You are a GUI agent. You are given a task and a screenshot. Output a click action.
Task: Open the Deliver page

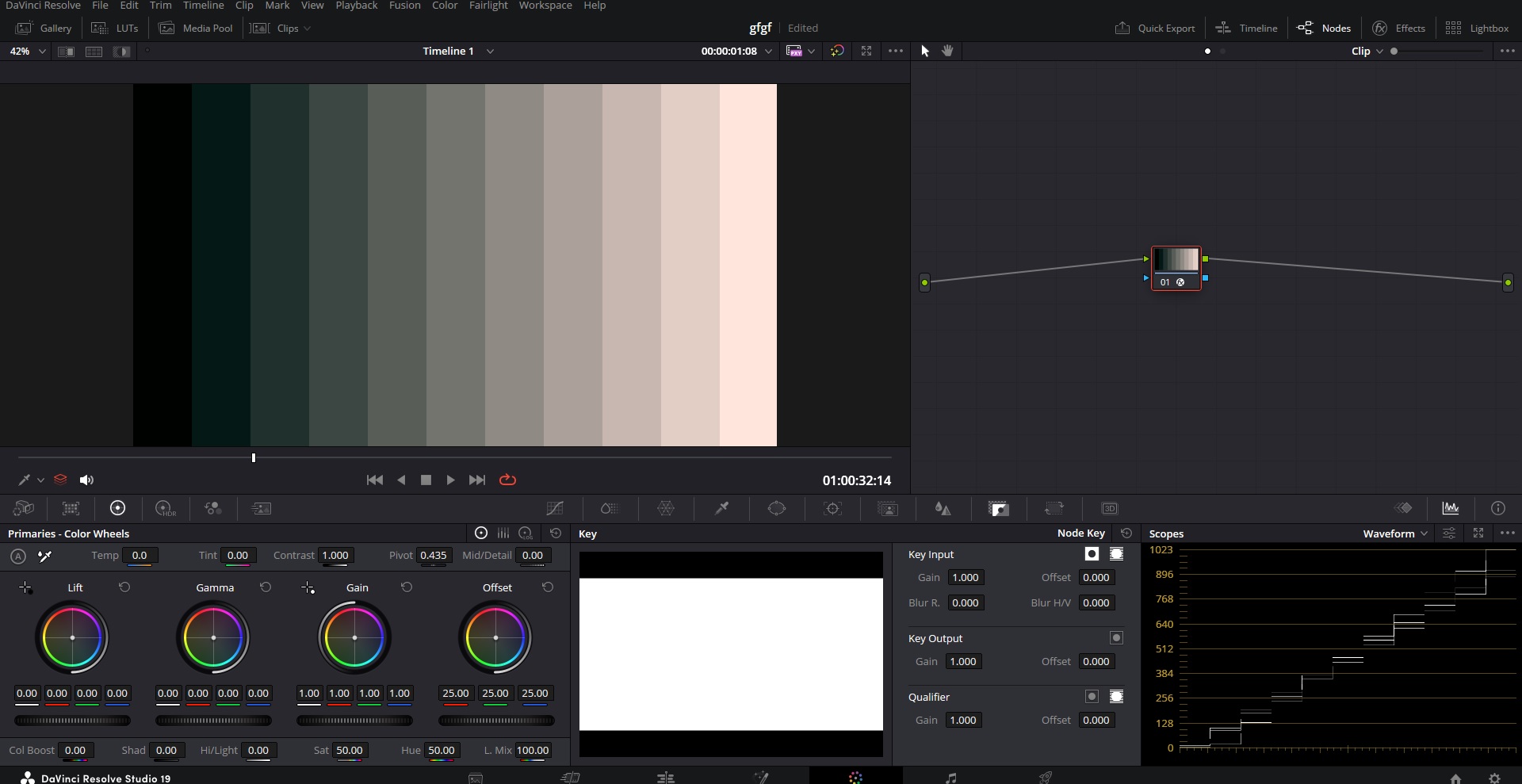(1045, 777)
